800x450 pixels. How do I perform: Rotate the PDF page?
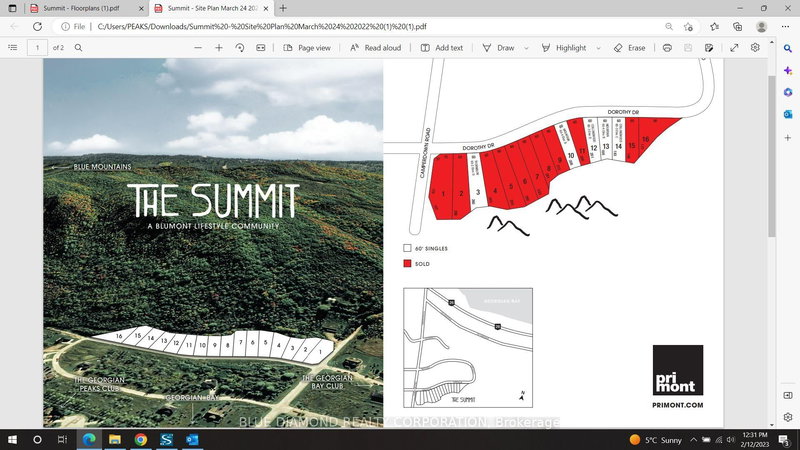click(x=240, y=47)
